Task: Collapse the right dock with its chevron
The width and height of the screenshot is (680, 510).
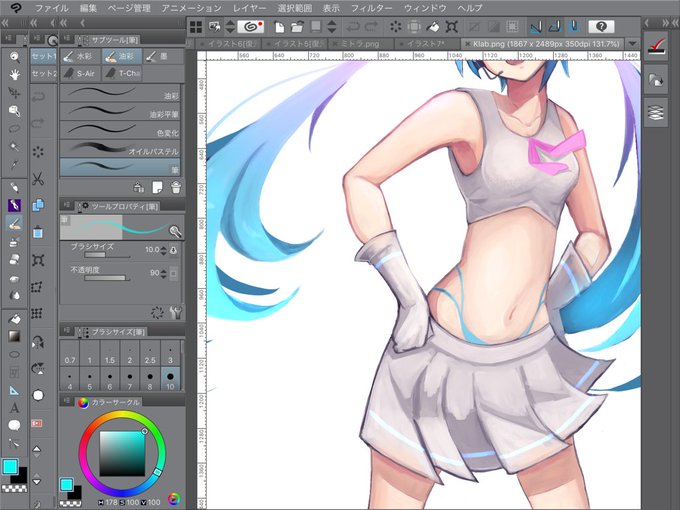Action: coord(665,23)
